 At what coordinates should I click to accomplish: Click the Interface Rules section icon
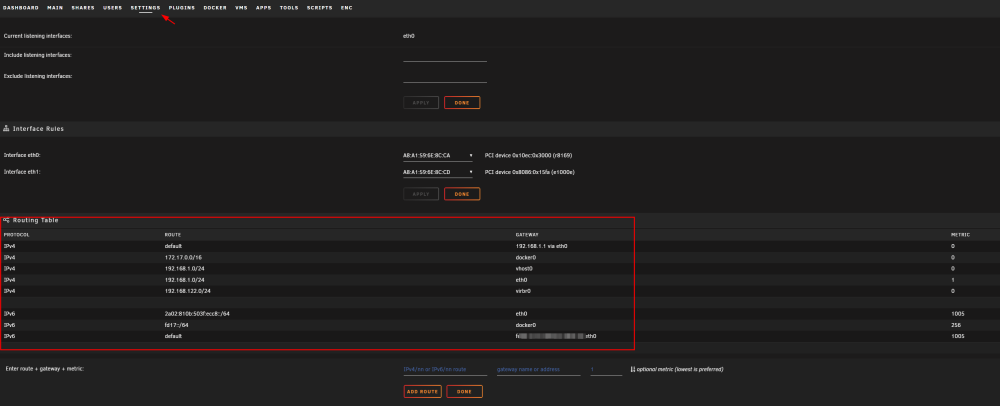(x=6, y=129)
